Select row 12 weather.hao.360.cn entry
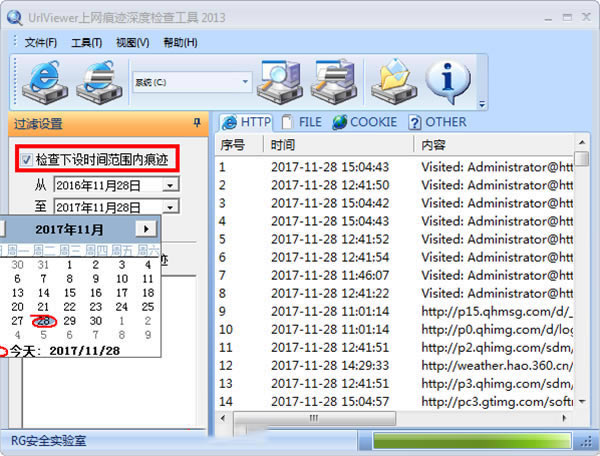 pos(395,365)
